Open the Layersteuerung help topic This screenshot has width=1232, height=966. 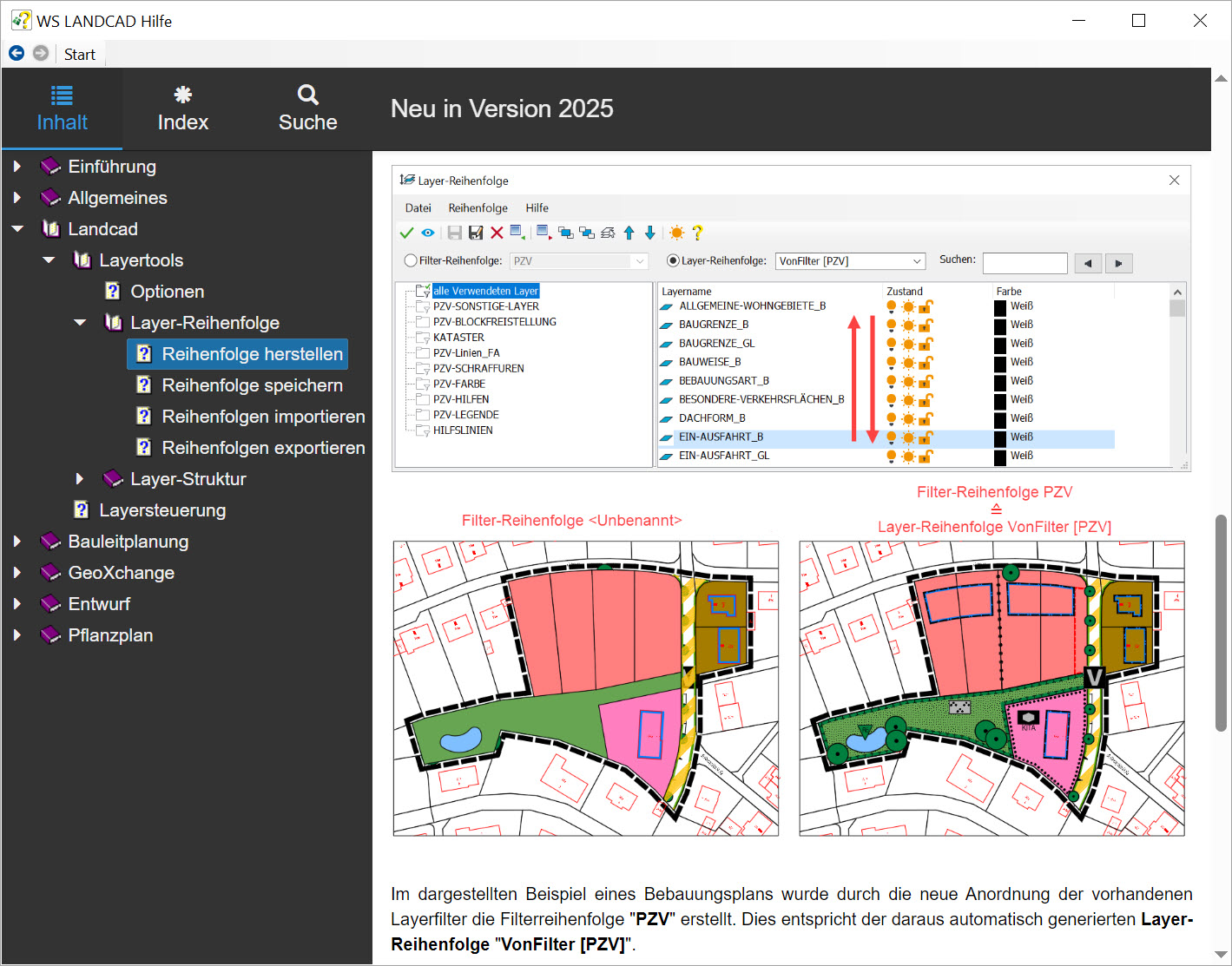click(x=162, y=510)
